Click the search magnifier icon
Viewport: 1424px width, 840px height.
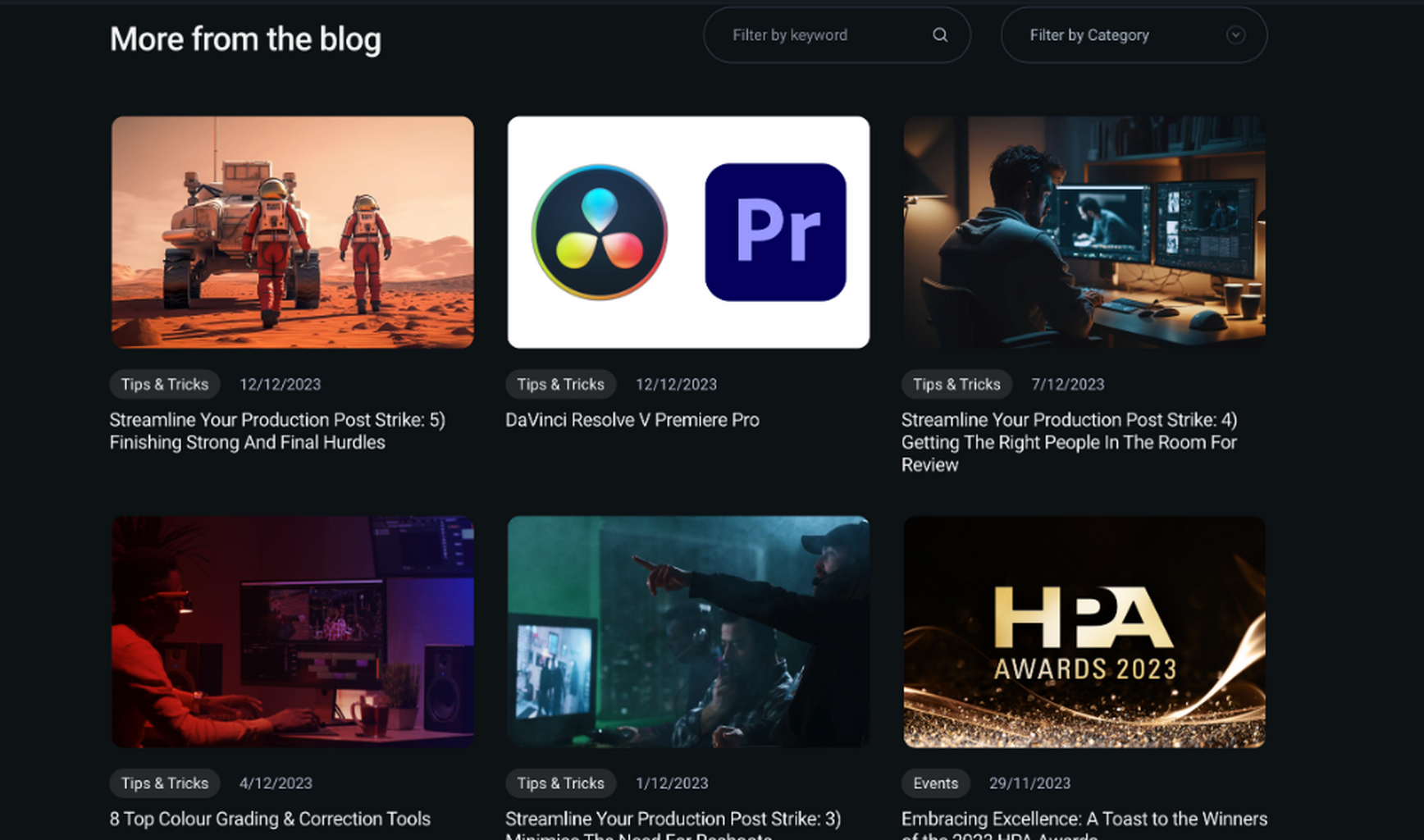coord(940,35)
